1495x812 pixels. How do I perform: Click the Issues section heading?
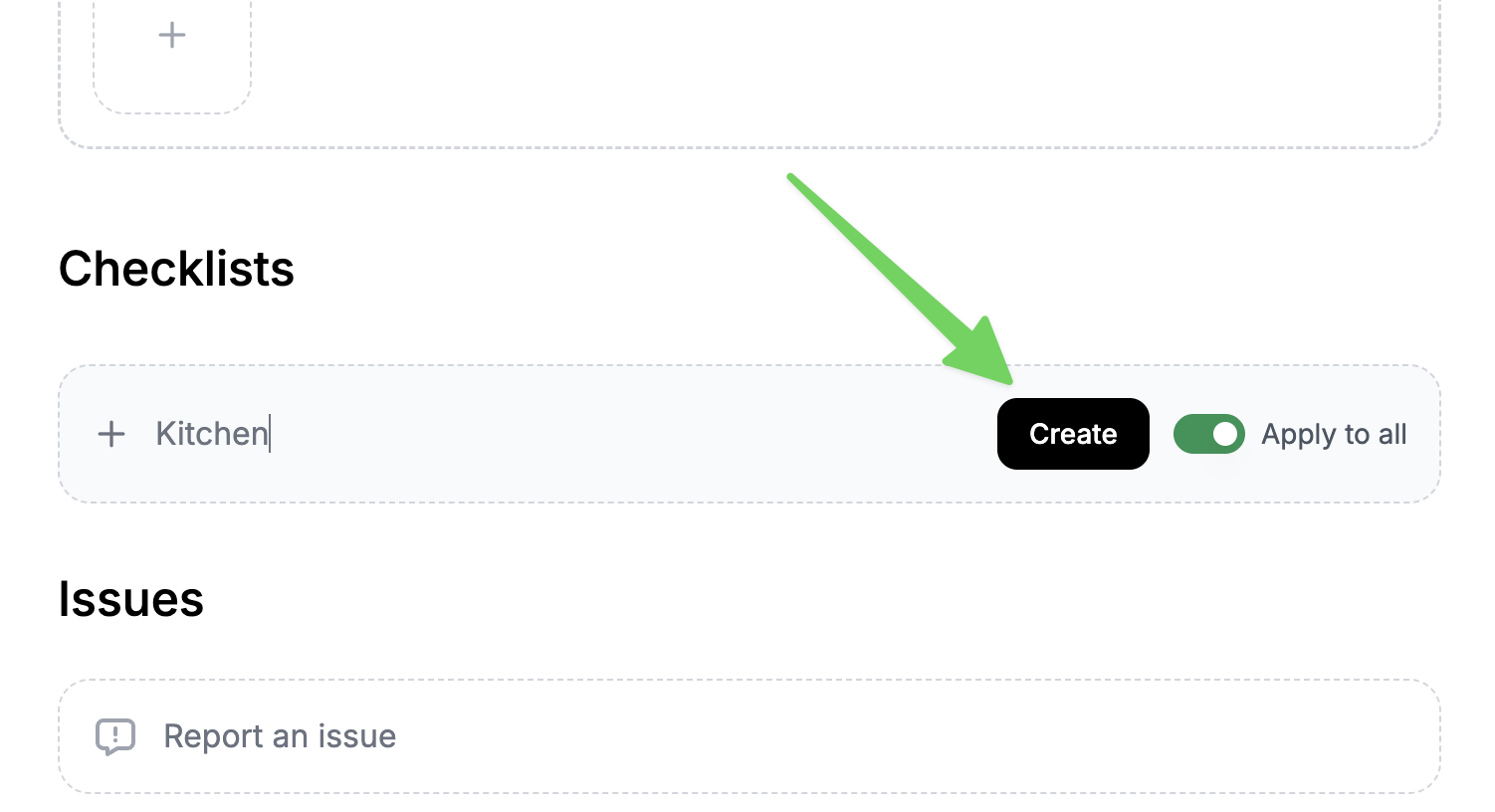tap(130, 599)
